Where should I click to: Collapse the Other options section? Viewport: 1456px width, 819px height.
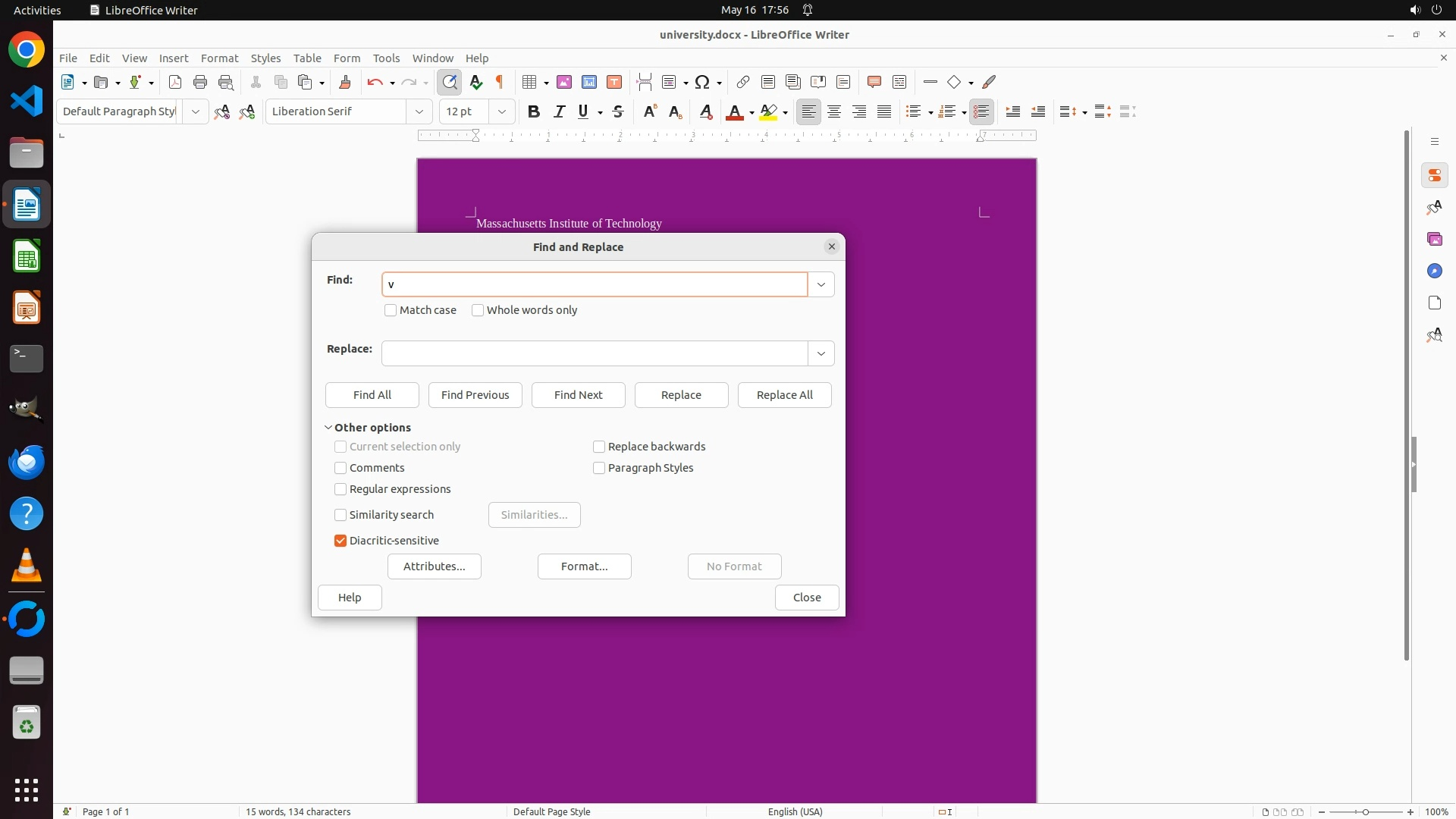[x=328, y=428]
